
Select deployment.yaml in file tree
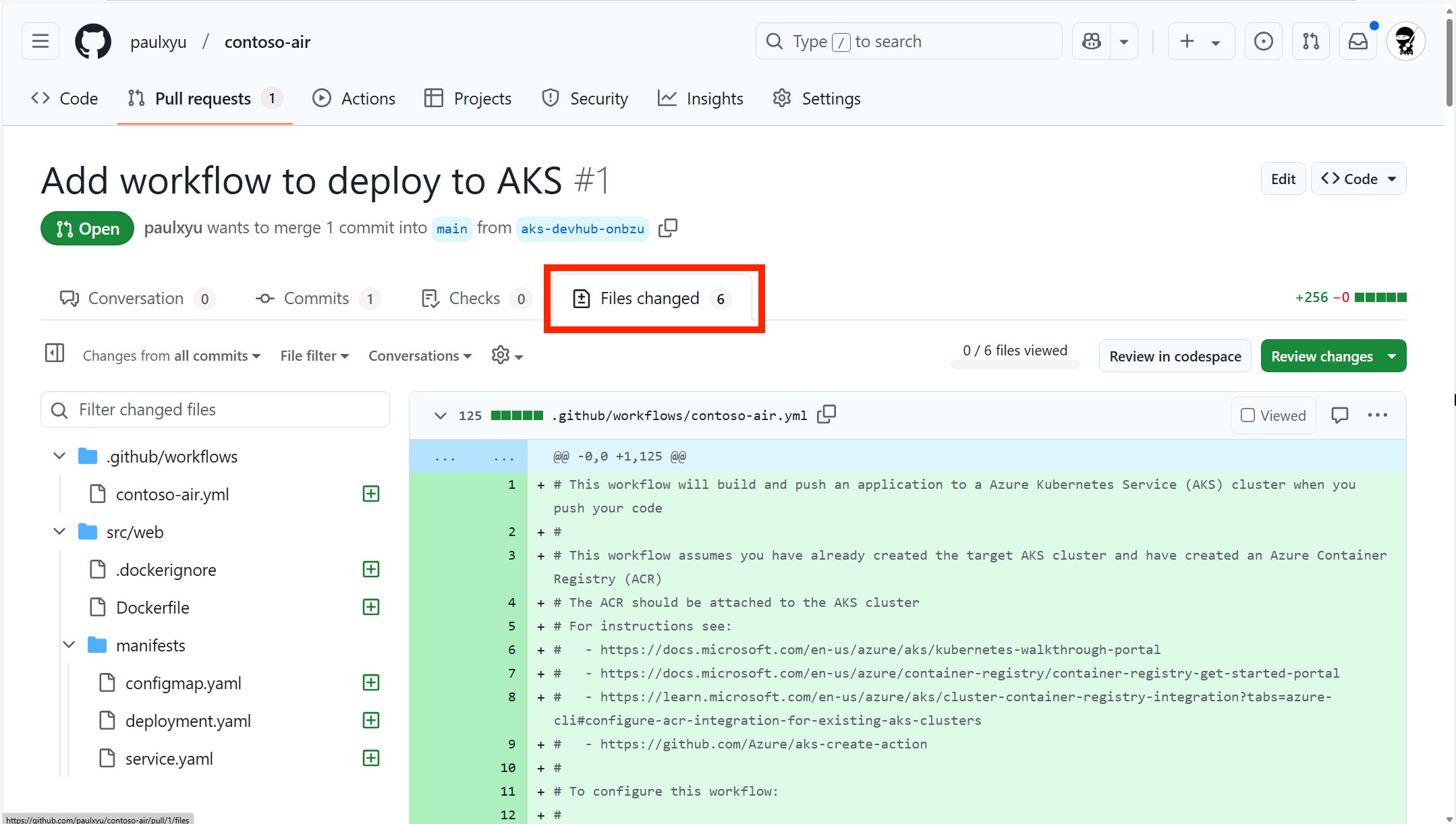tap(188, 721)
